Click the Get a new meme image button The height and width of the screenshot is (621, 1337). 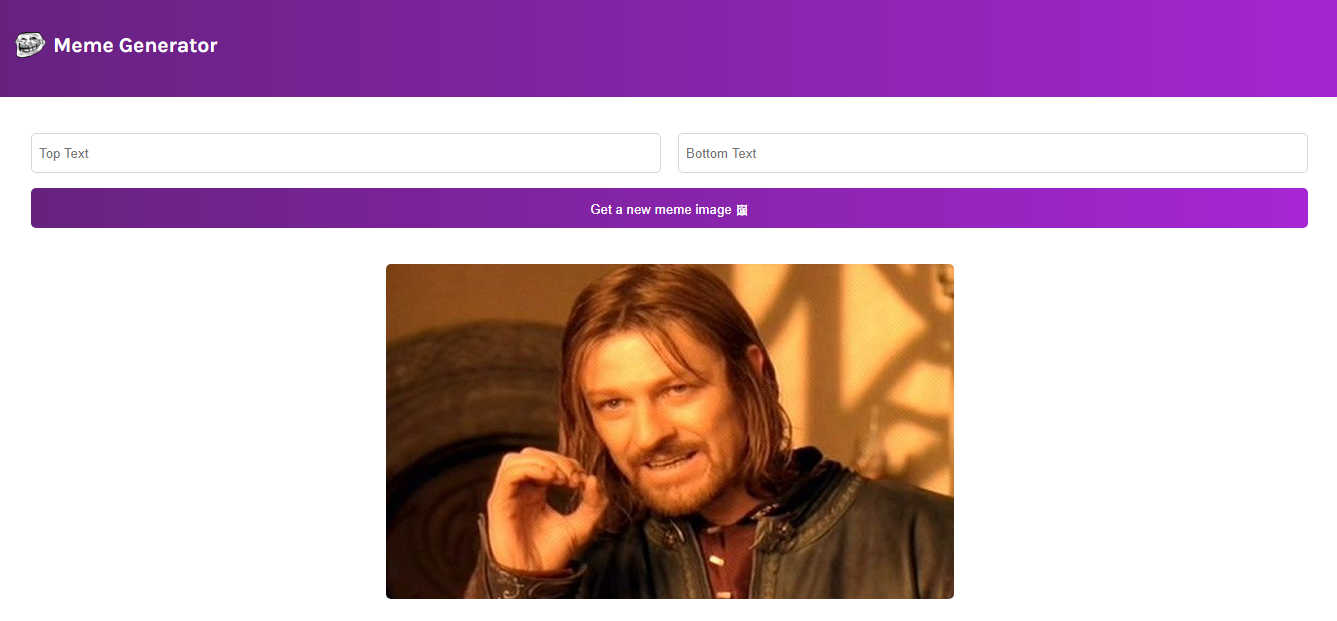point(668,208)
